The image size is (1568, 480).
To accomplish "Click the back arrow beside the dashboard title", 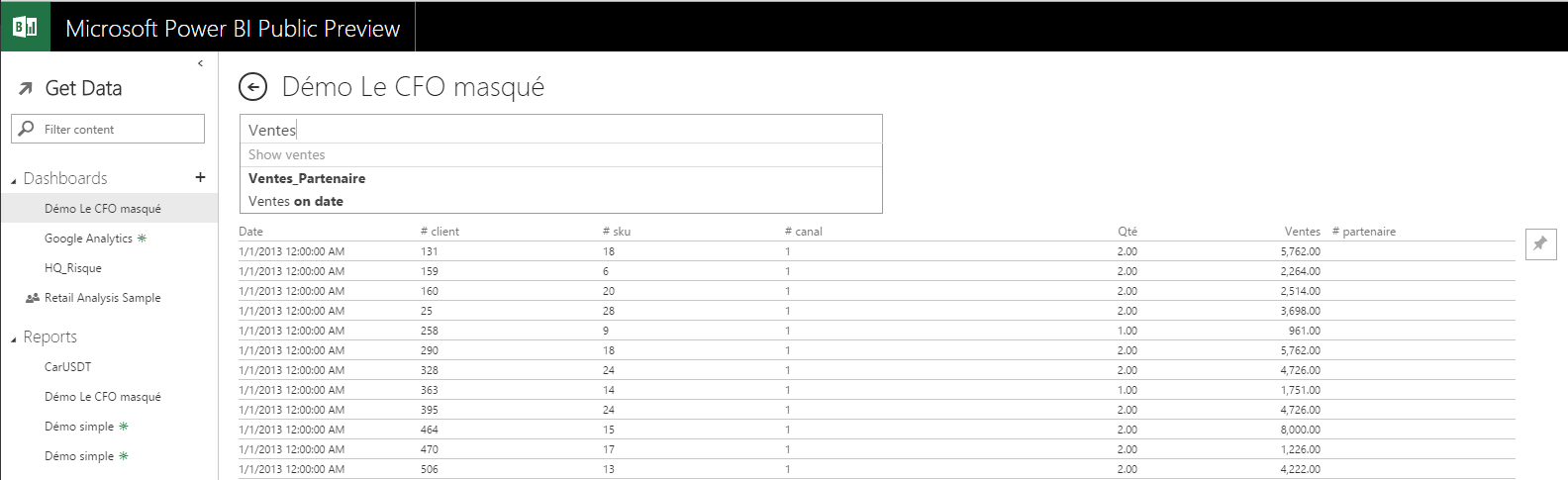I will click(253, 87).
